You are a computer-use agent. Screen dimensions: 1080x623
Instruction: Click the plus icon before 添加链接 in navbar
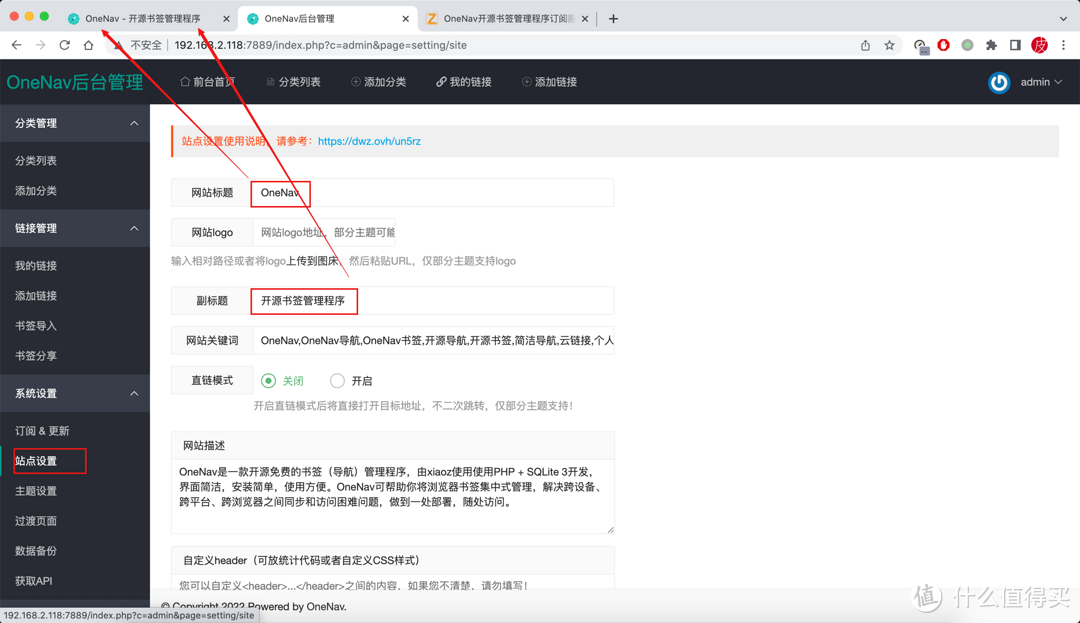[526, 82]
